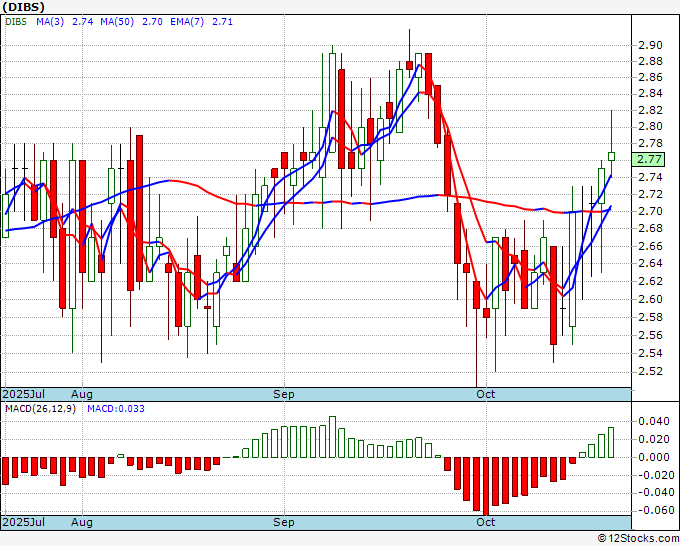Click Sep on the price chart axis
Screen dimensions: 680x546
pos(284,394)
